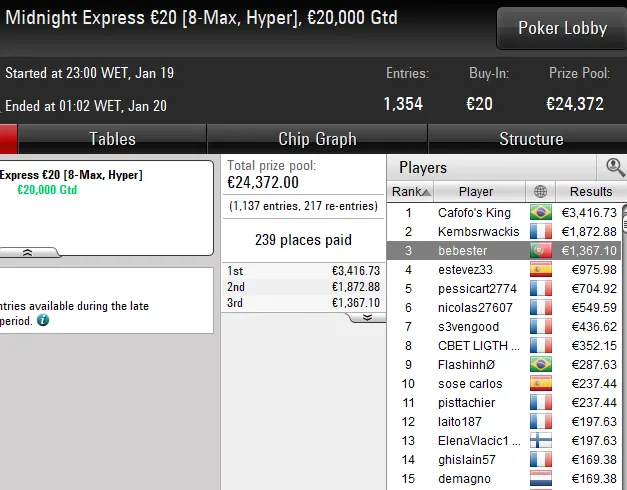Open the Structure tab
This screenshot has height=490, width=627.
(531, 139)
